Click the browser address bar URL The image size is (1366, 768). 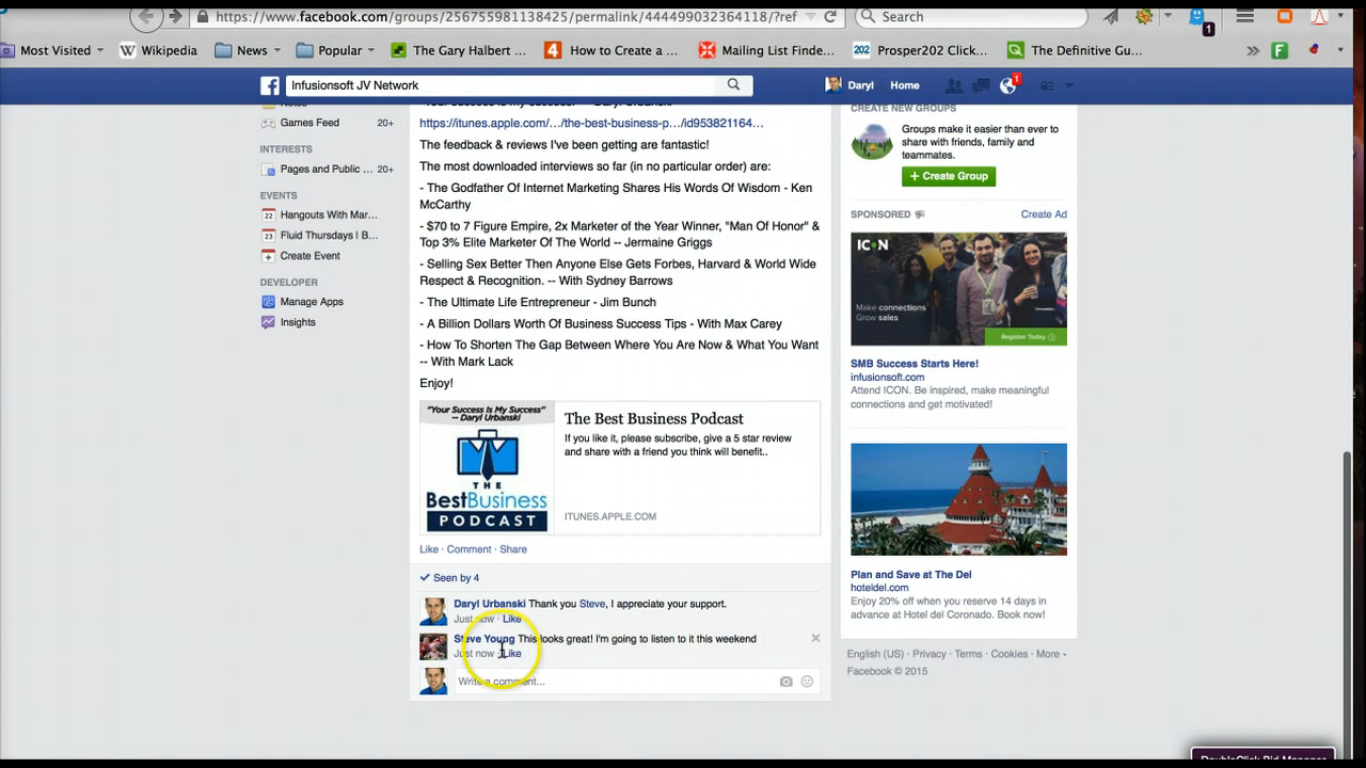point(505,17)
